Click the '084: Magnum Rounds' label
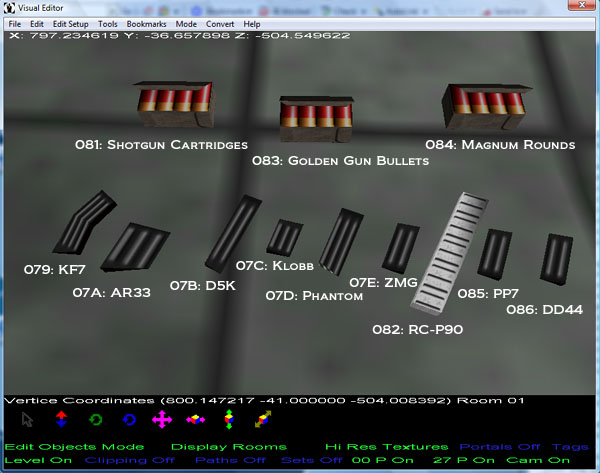600x473 pixels. click(500, 145)
